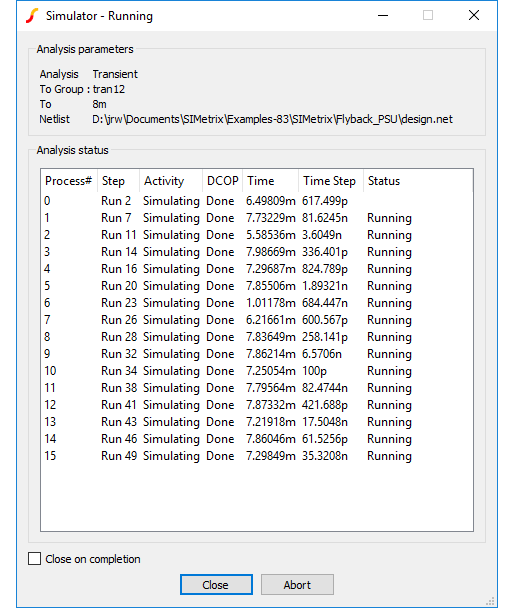Click the Time Step column header

click(331, 181)
